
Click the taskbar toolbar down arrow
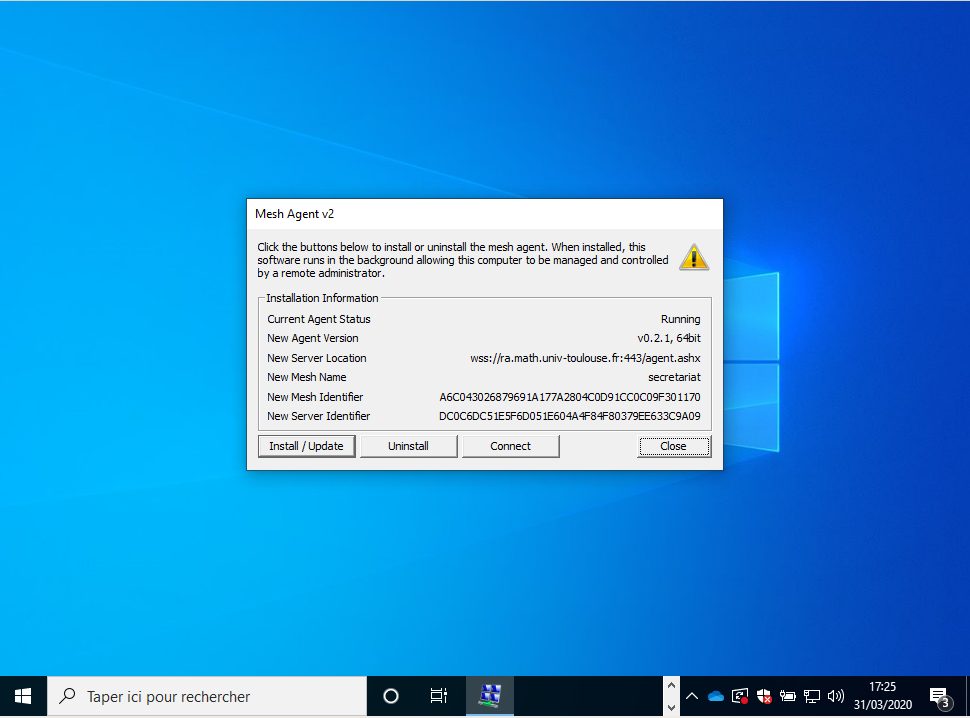671,707
